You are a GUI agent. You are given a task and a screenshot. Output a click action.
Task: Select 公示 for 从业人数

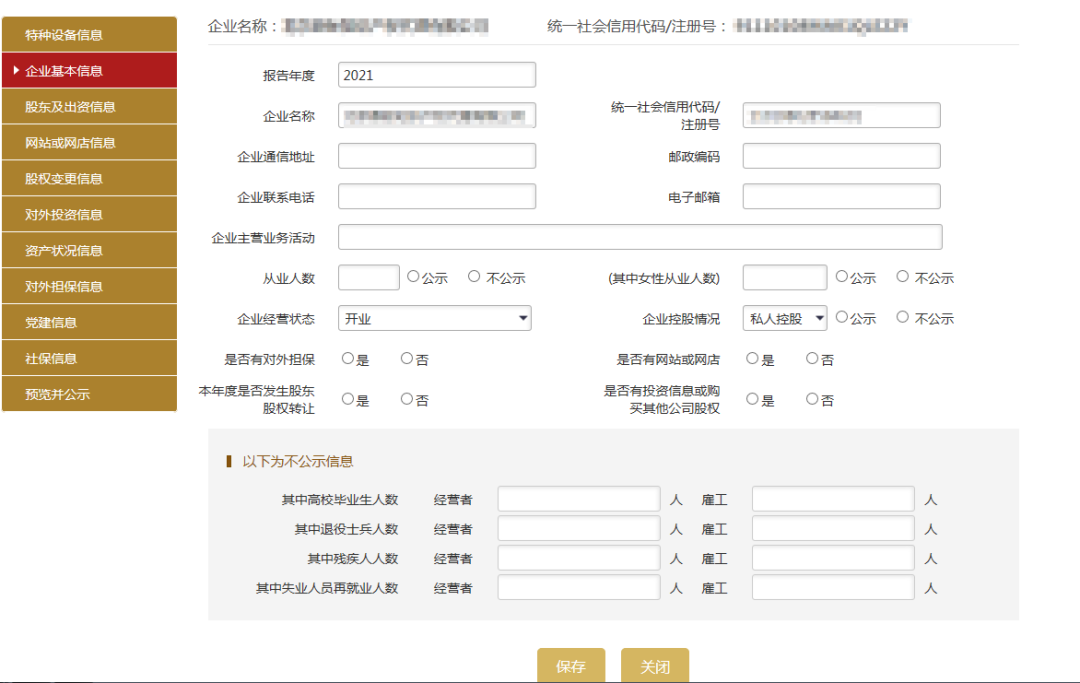[x=413, y=277]
